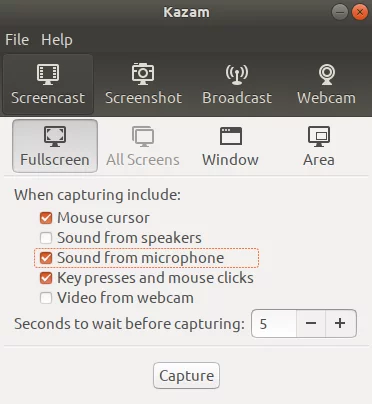
Task: Choose the Window capture icon
Action: click(x=231, y=136)
